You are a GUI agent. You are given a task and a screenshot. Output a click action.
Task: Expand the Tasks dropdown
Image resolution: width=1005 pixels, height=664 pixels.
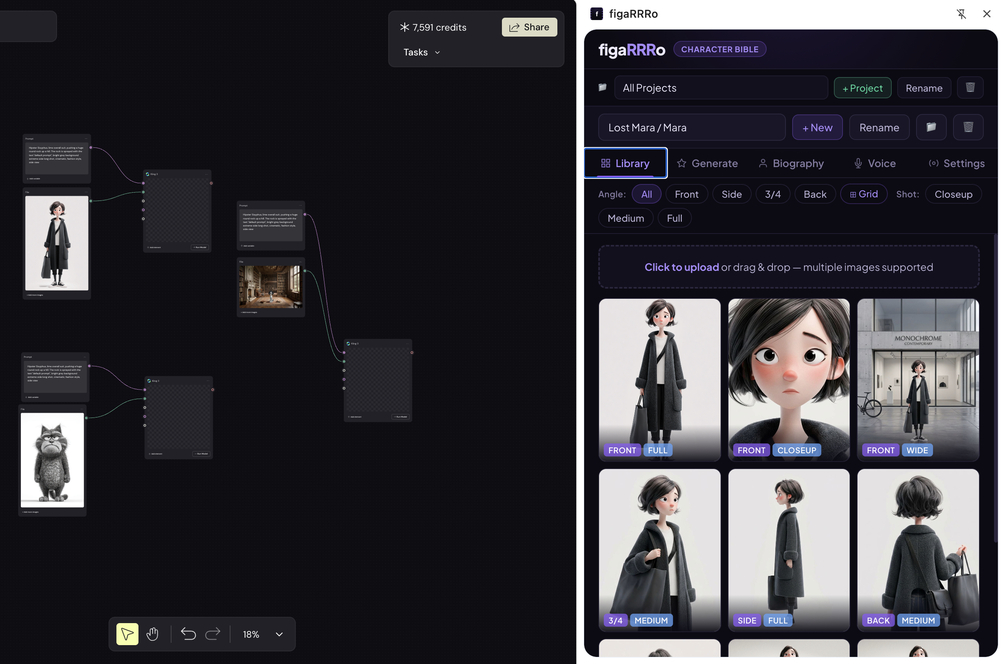click(422, 53)
